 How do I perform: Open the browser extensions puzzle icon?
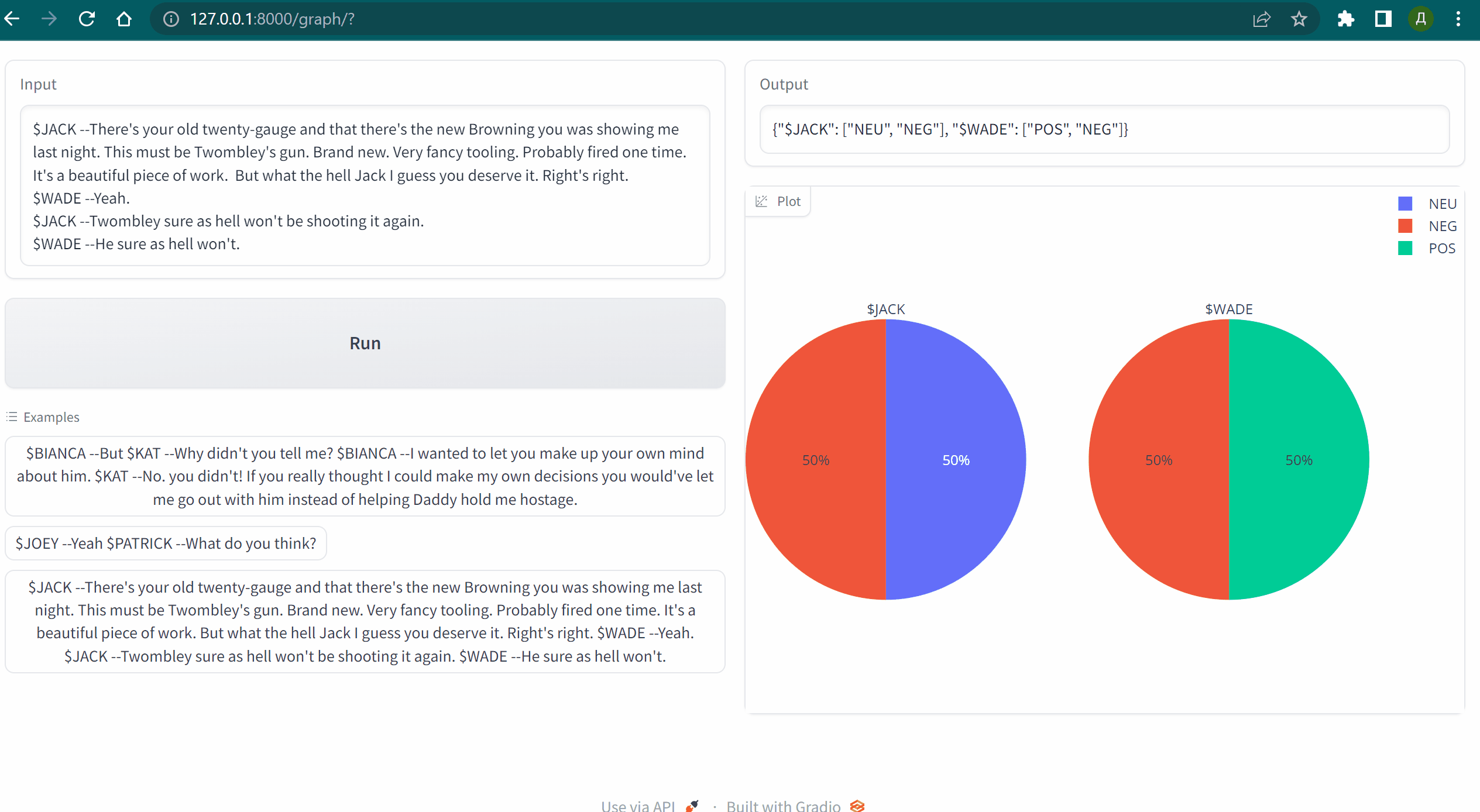(x=1345, y=18)
